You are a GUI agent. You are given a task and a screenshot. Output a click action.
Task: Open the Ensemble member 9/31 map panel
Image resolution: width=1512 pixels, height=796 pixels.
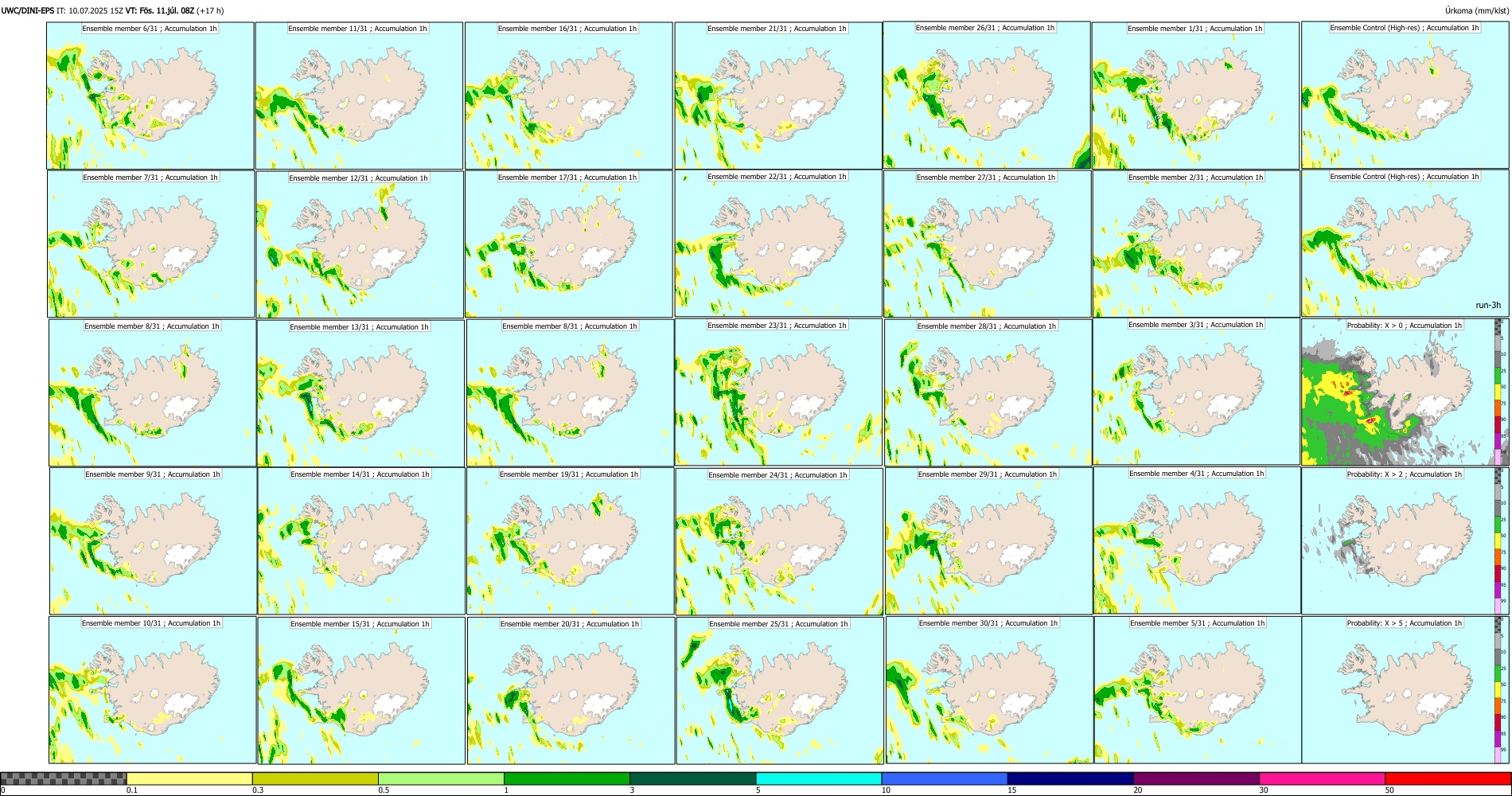point(154,541)
